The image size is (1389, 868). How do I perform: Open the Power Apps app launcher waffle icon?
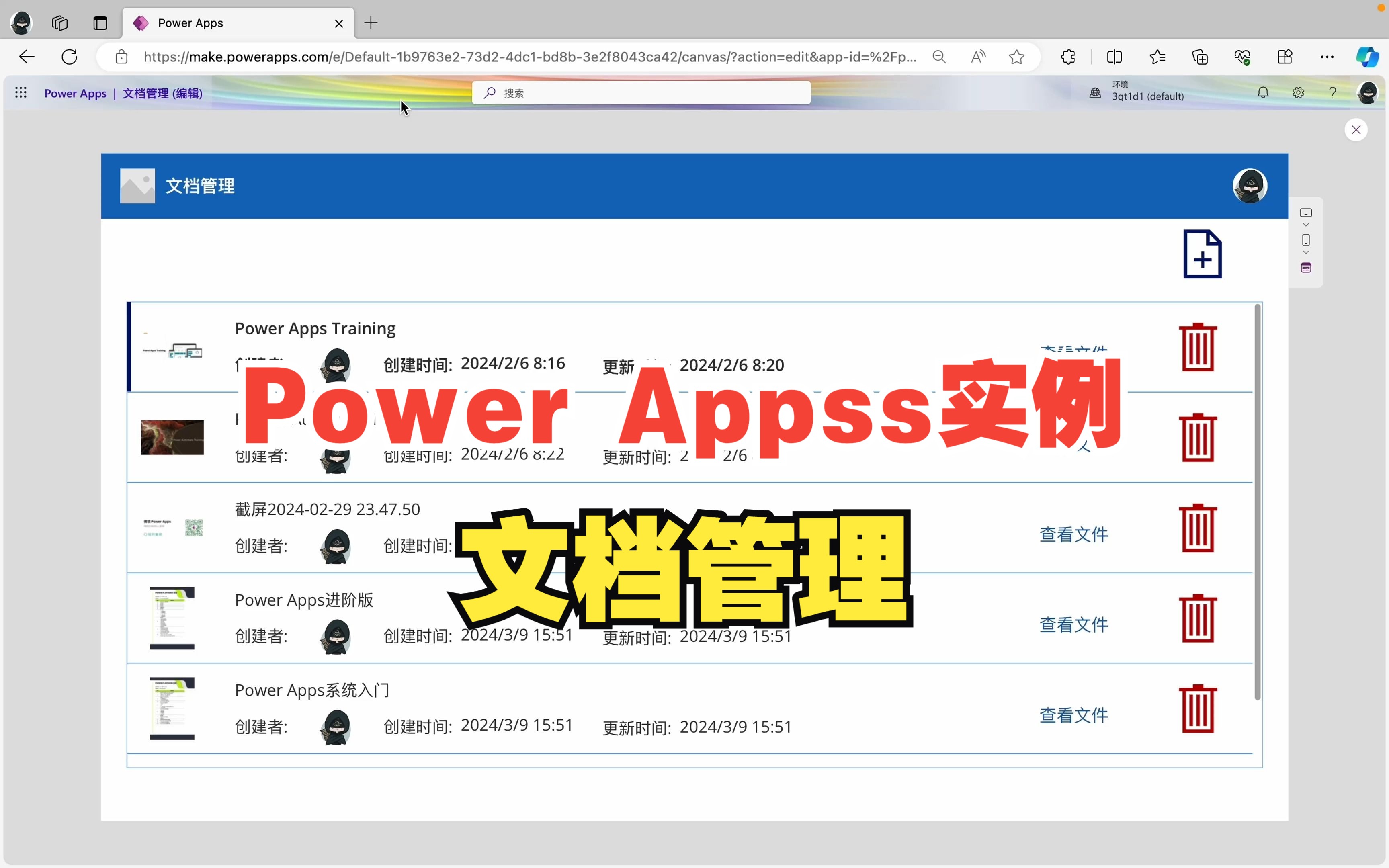[x=20, y=92]
